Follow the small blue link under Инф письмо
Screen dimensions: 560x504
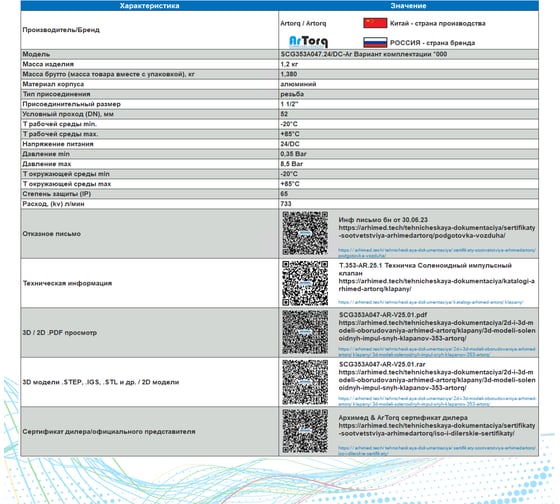tap(436, 253)
